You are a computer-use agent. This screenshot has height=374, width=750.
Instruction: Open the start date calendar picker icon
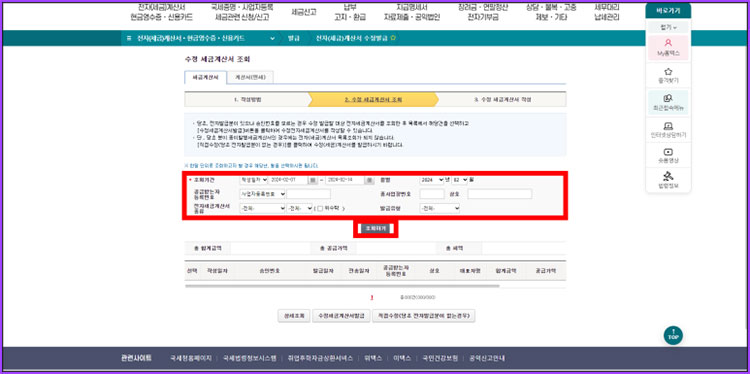click(312, 180)
